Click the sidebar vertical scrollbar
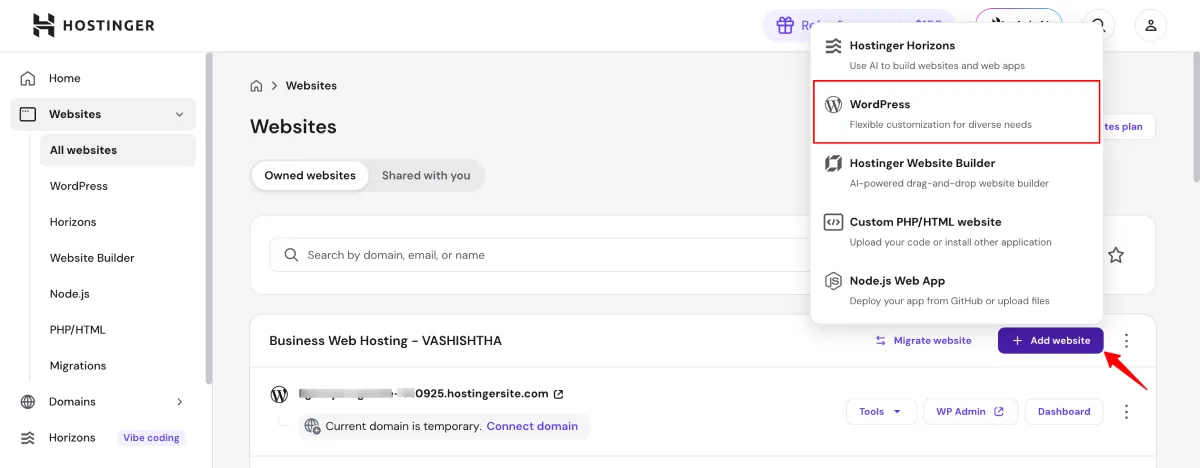Viewport: 1200px width, 468px height. tap(208, 220)
